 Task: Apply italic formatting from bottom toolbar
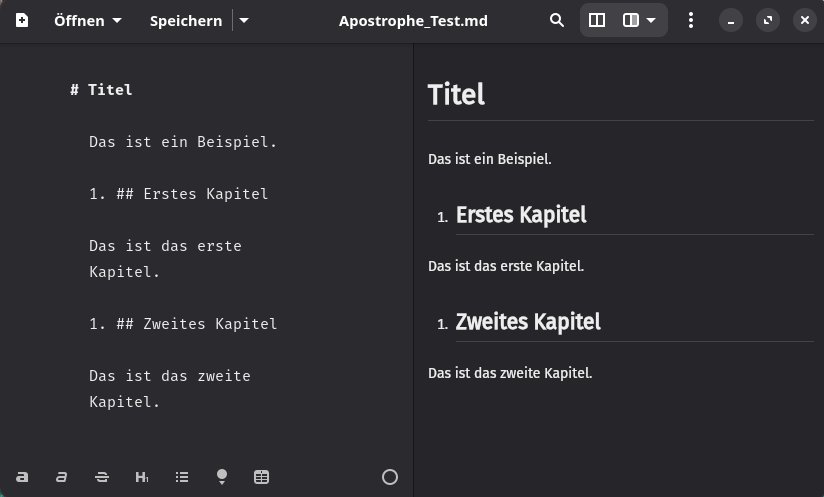pos(61,477)
